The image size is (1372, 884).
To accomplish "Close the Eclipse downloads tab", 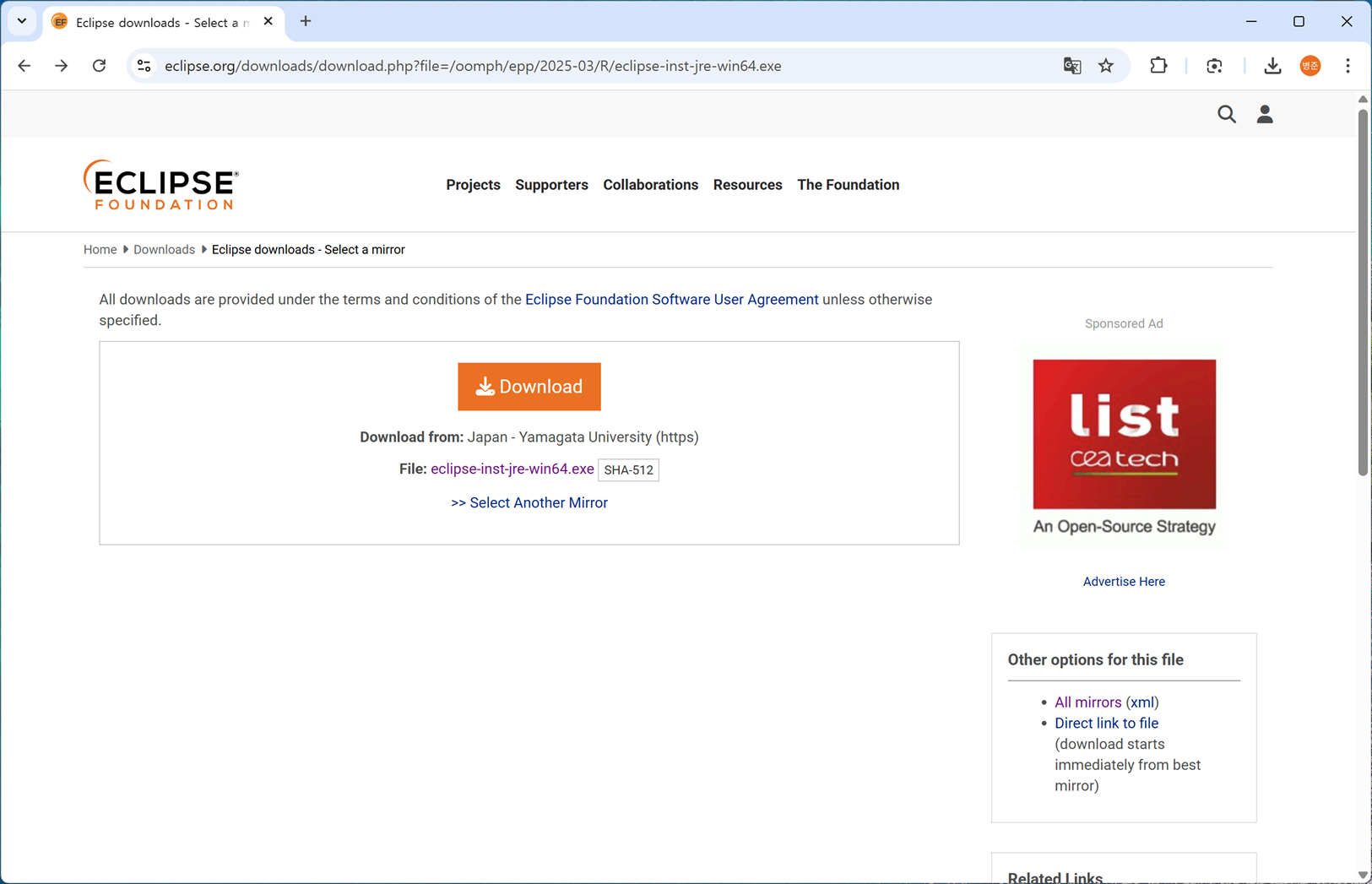I will pyautogui.click(x=268, y=22).
